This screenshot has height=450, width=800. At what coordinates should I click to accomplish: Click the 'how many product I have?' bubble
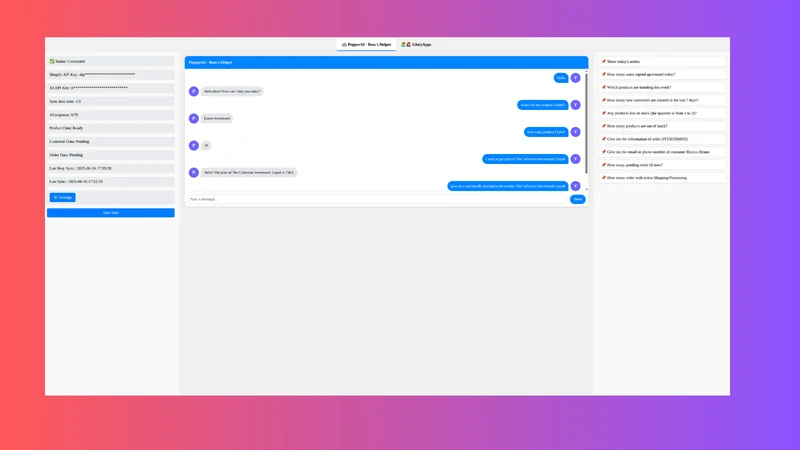pyautogui.click(x=546, y=132)
